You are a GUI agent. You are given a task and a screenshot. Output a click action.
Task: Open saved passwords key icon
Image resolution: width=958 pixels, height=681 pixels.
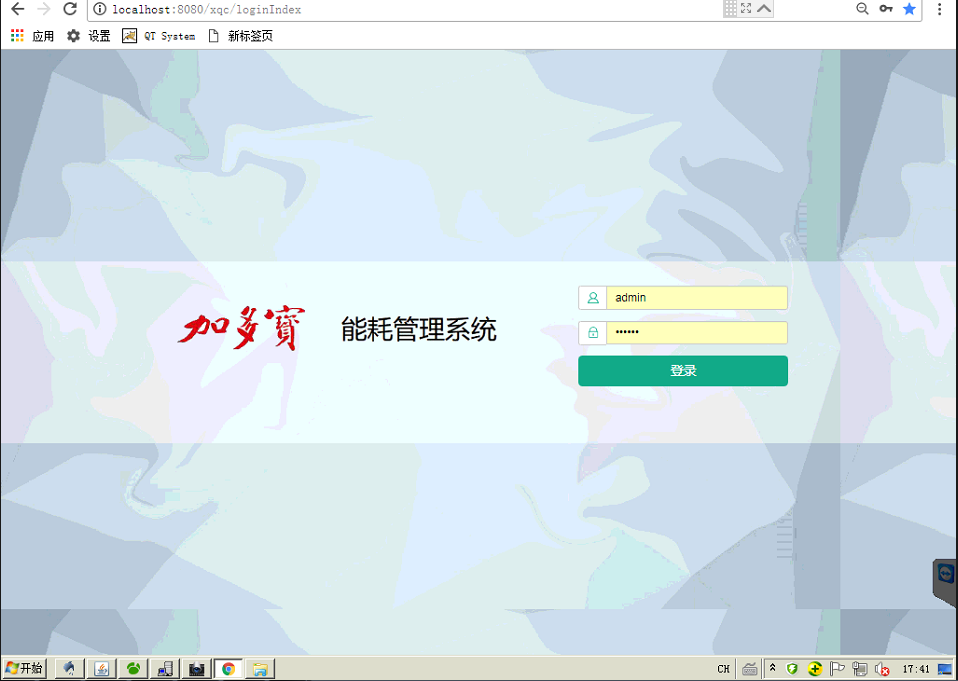click(x=886, y=9)
